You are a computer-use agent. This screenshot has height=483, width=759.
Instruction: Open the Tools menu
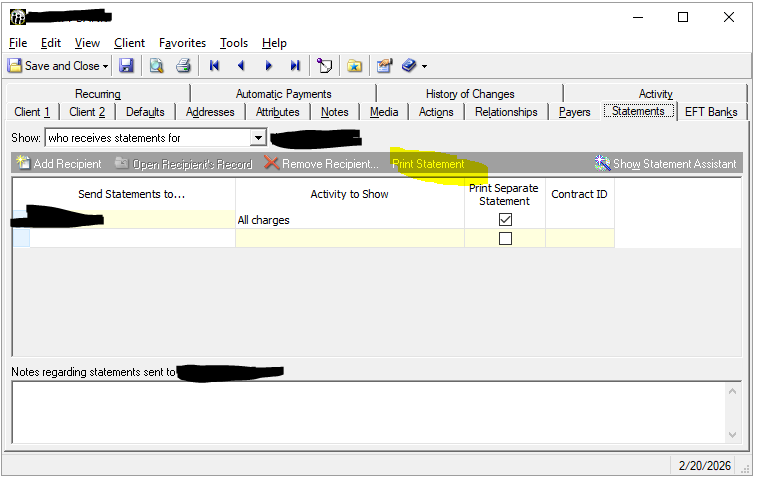(x=234, y=43)
